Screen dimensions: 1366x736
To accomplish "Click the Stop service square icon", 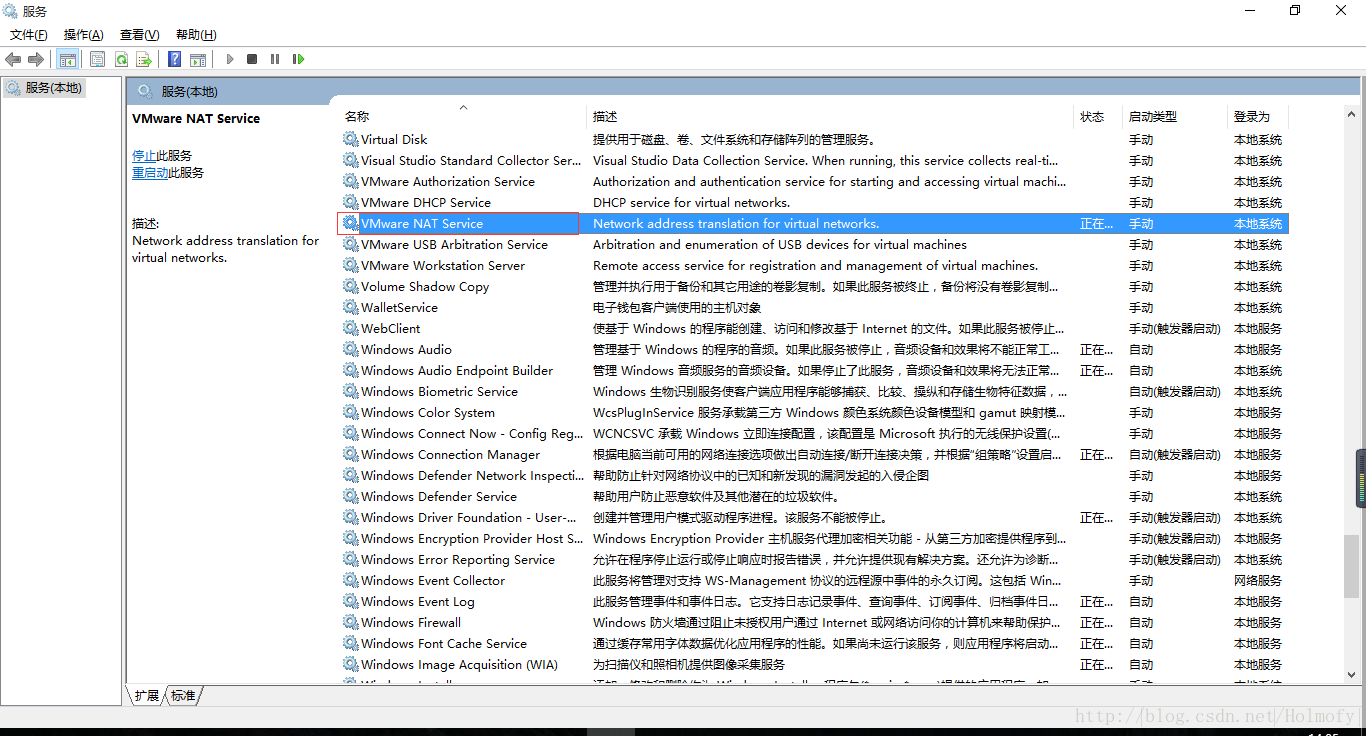I will [x=252, y=59].
